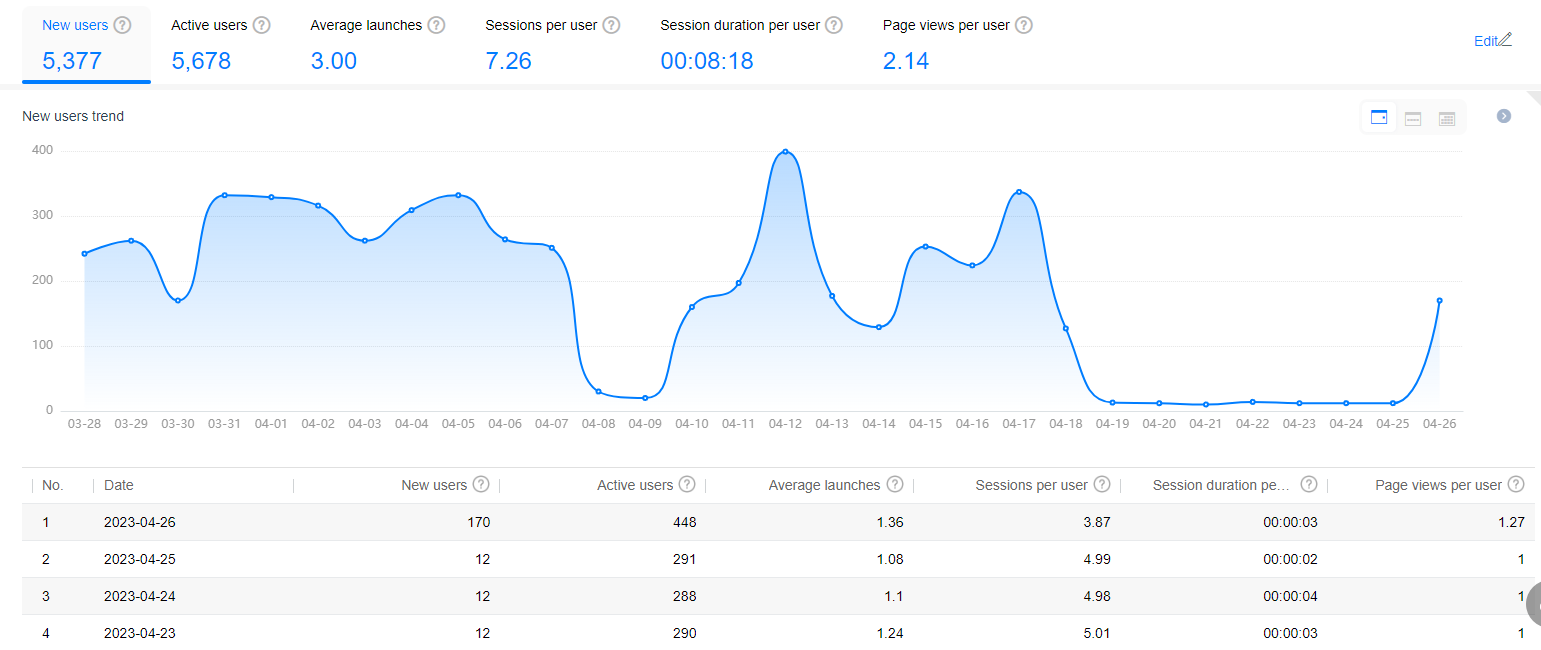Screen dimensions: 1541x650
Task: Click help icon in Sessions per user column header
Action: coord(1101,484)
